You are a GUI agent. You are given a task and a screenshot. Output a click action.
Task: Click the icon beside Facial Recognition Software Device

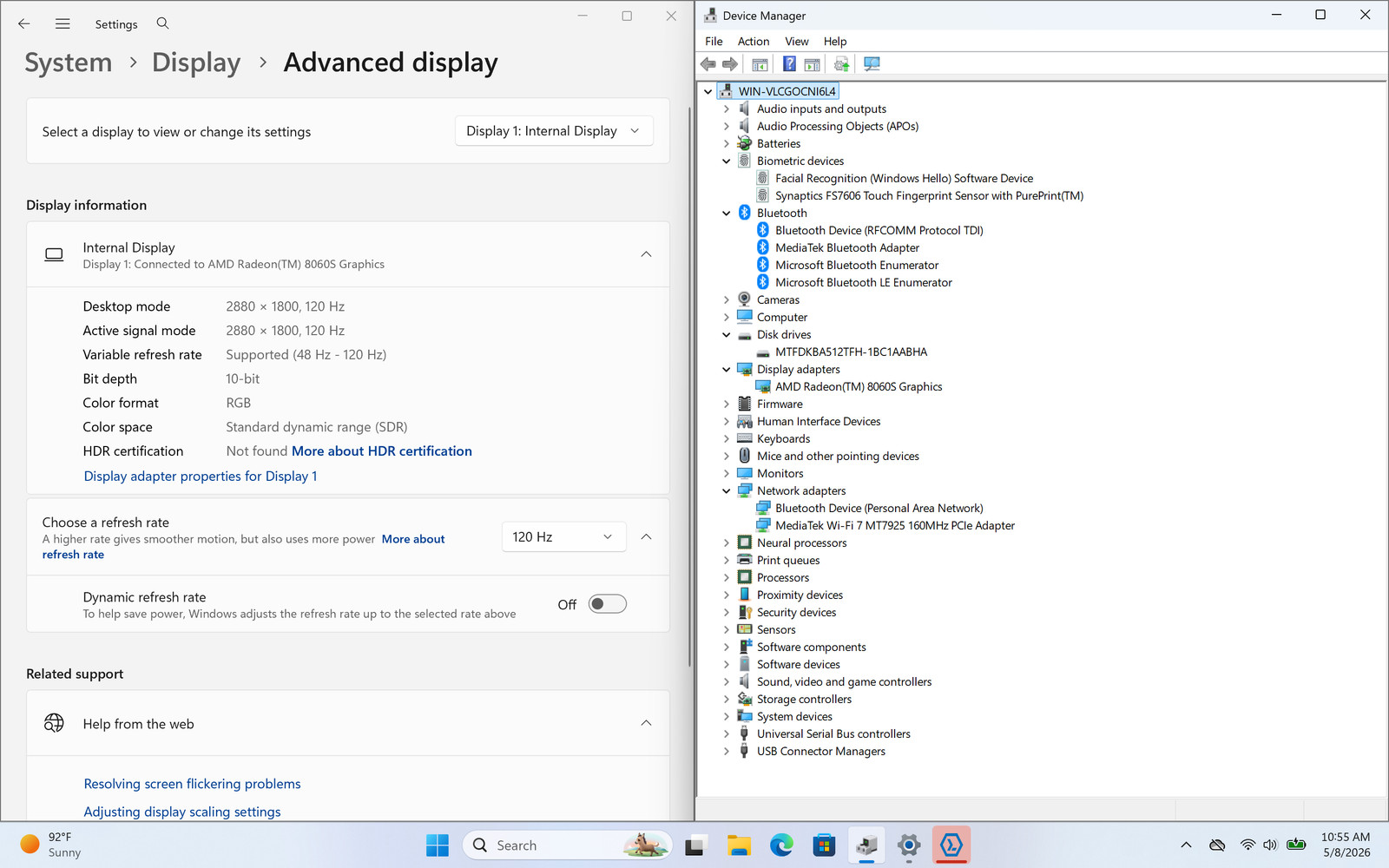tap(763, 178)
